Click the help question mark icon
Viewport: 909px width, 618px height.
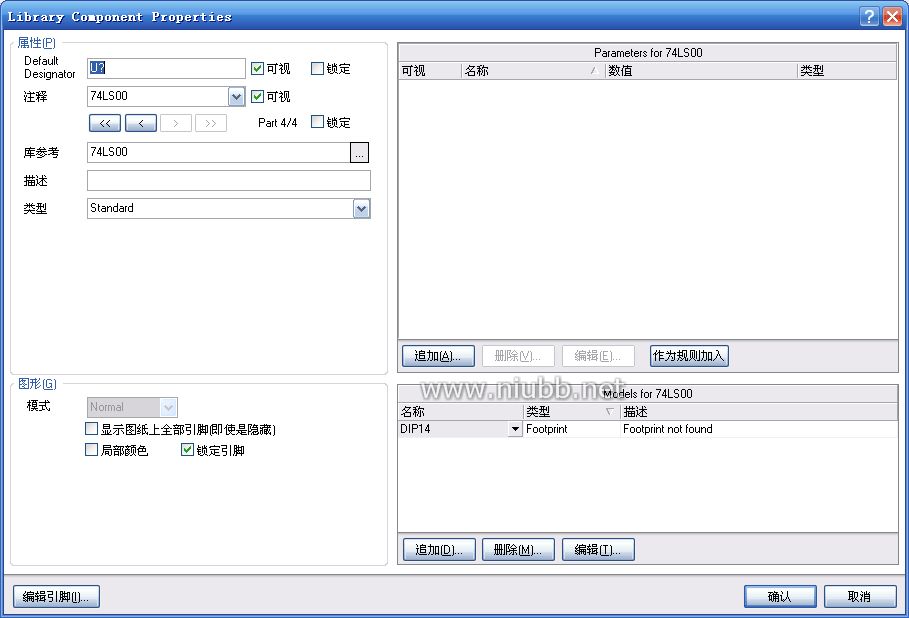click(869, 16)
